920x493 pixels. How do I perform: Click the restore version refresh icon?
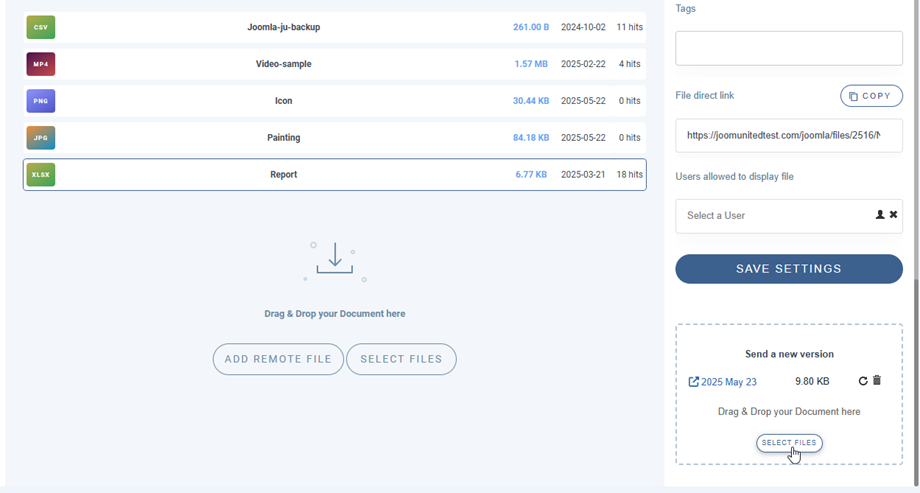click(x=863, y=381)
